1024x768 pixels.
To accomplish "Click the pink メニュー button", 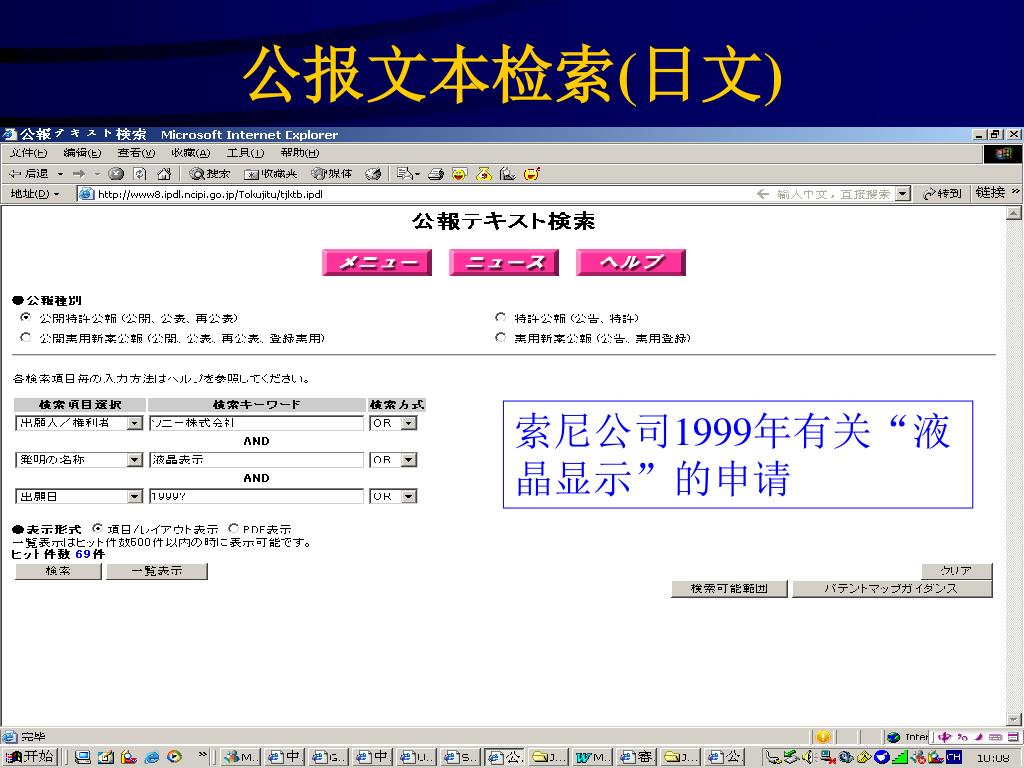I will tap(377, 263).
